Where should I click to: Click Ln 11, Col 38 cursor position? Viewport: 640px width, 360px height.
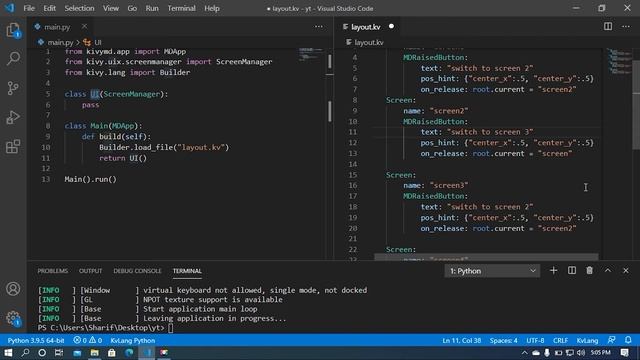[x=461, y=340]
